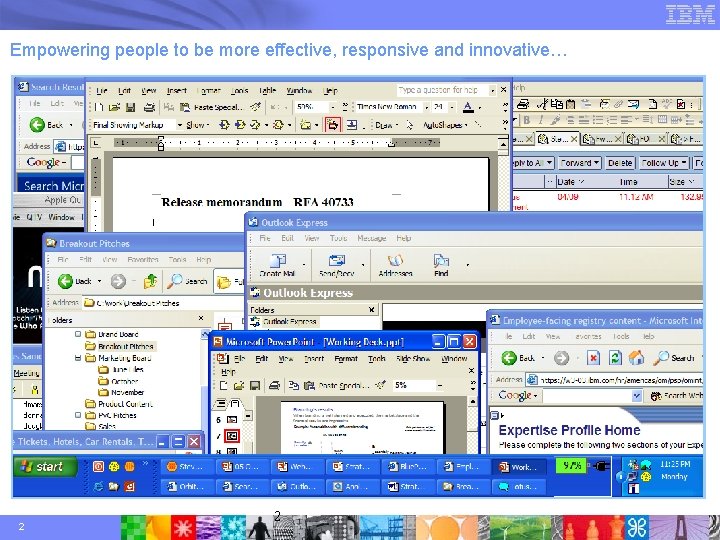Expand the PVC Pitches folder in tree
The width and height of the screenshot is (720, 540).
click(x=78, y=415)
